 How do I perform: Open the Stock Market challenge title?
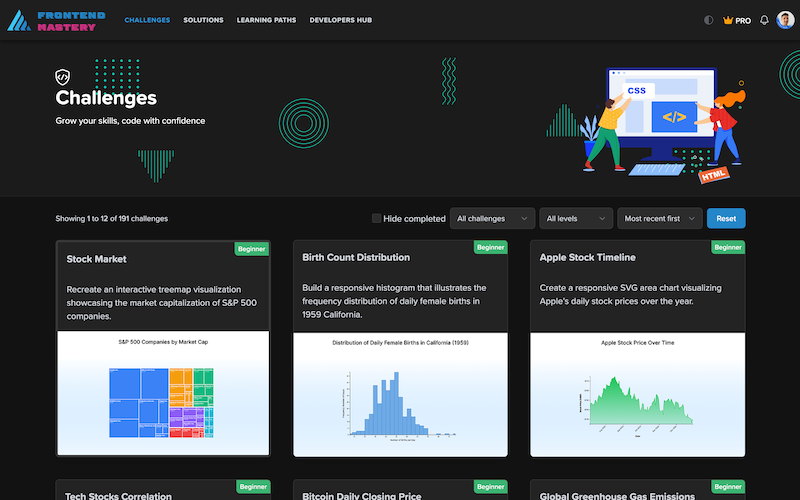(97, 258)
